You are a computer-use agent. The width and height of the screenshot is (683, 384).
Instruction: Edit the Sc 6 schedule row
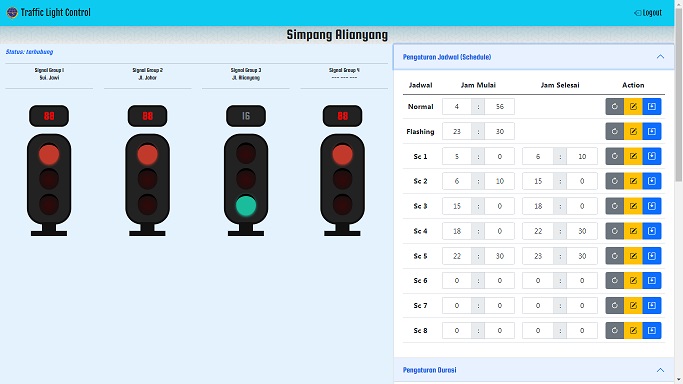coord(633,281)
